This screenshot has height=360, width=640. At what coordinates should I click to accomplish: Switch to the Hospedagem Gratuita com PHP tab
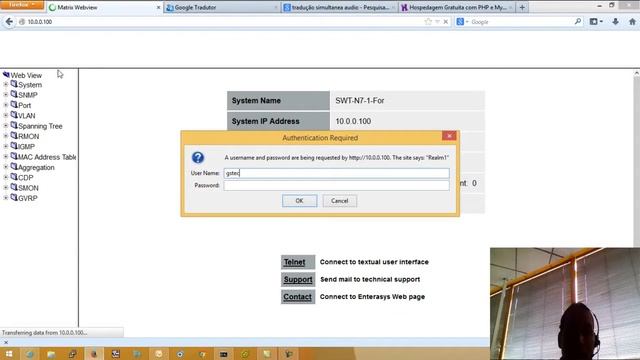point(456,7)
